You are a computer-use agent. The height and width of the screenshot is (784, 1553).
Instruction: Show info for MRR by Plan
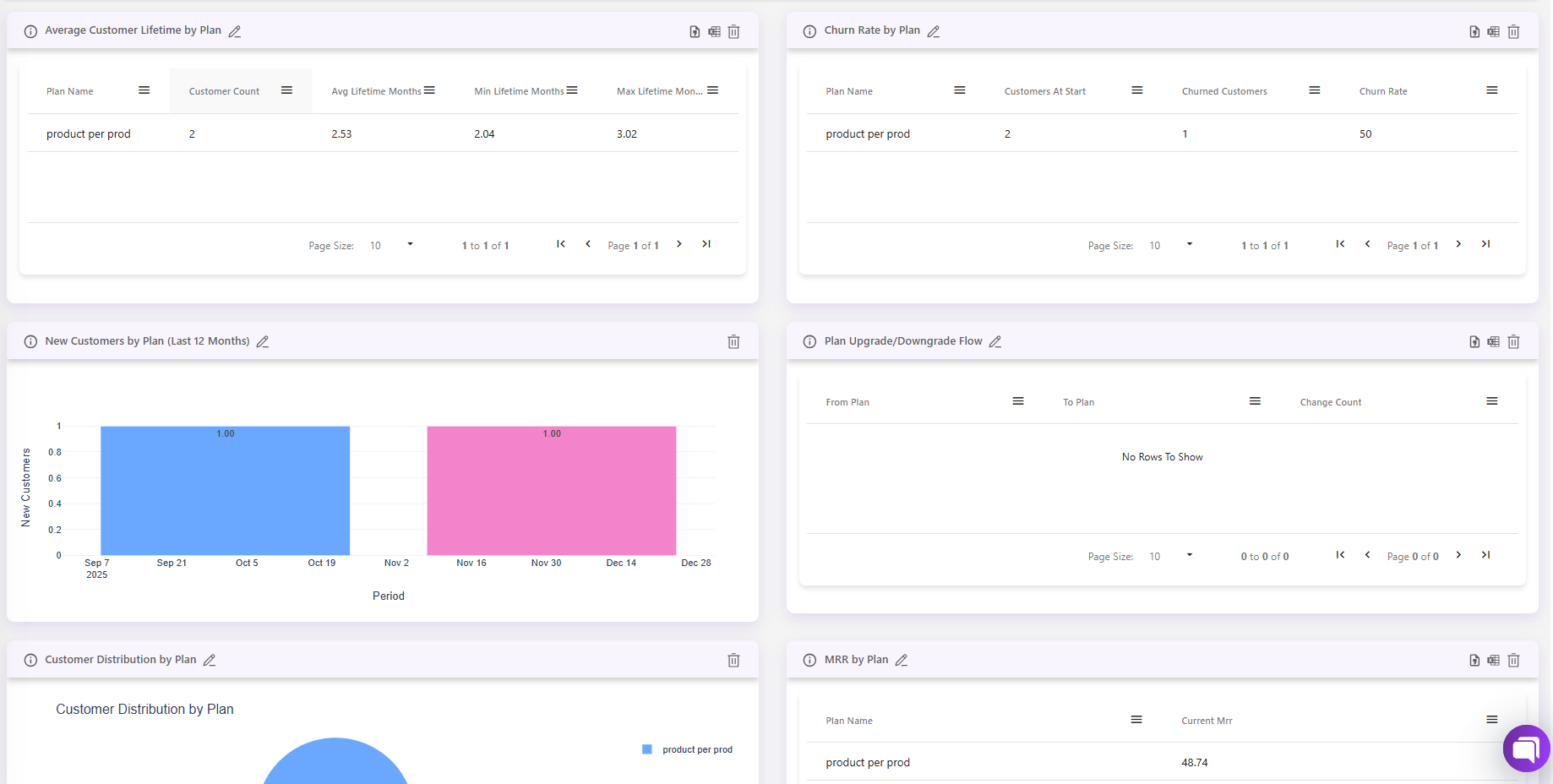[x=809, y=660]
